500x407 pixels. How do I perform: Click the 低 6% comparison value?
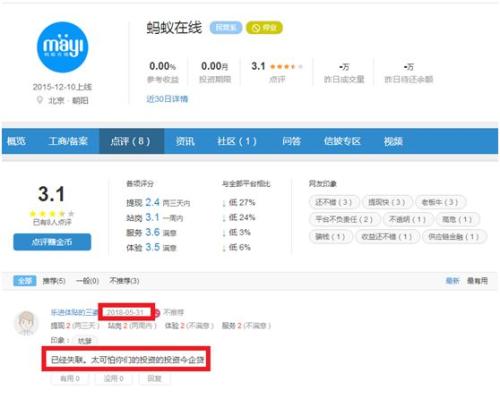pos(236,247)
